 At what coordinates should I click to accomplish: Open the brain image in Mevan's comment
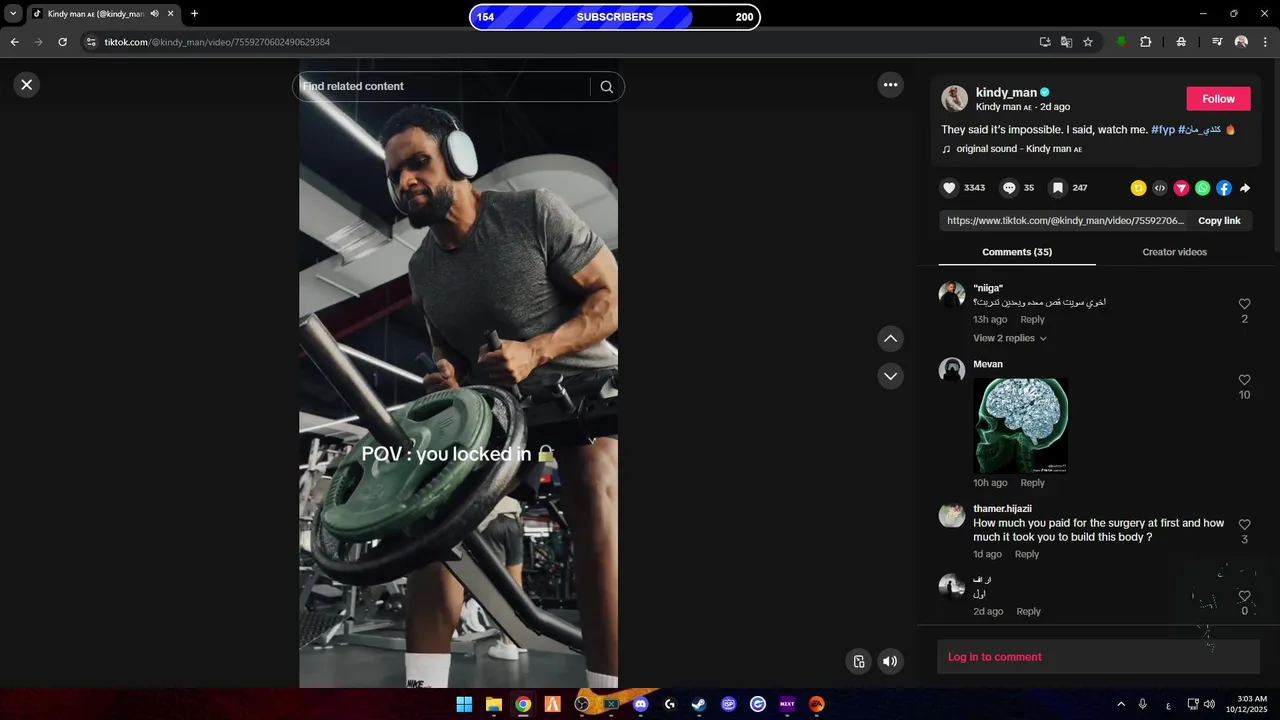(1021, 425)
